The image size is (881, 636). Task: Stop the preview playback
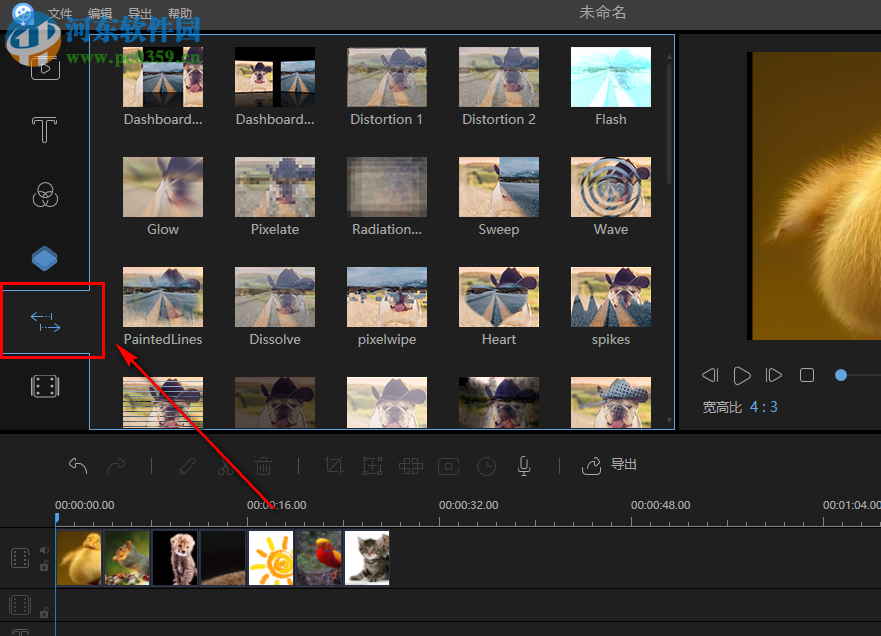[x=807, y=375]
